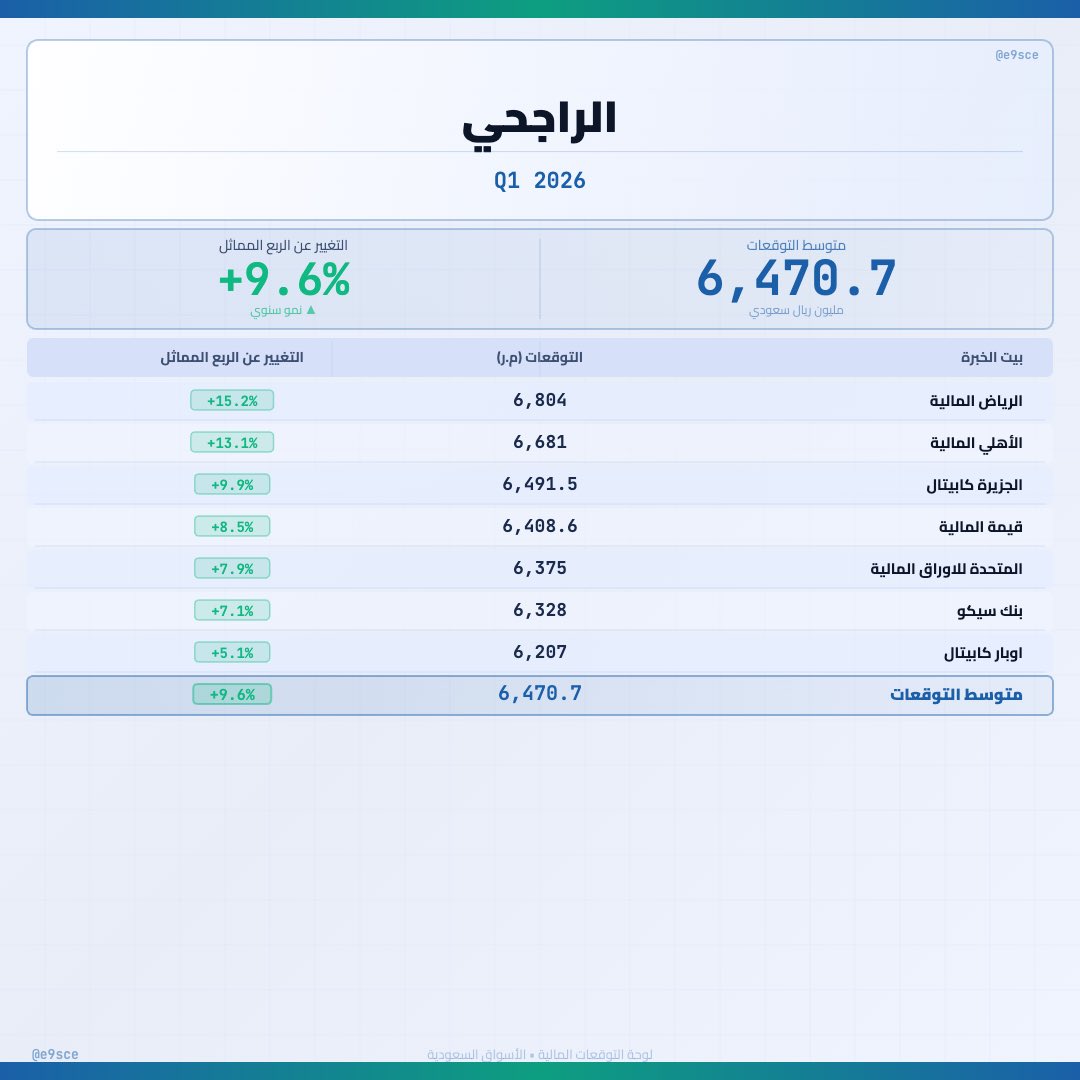
Task: Select the المتحدة للاوراق المالية row name
Action: coord(946,569)
